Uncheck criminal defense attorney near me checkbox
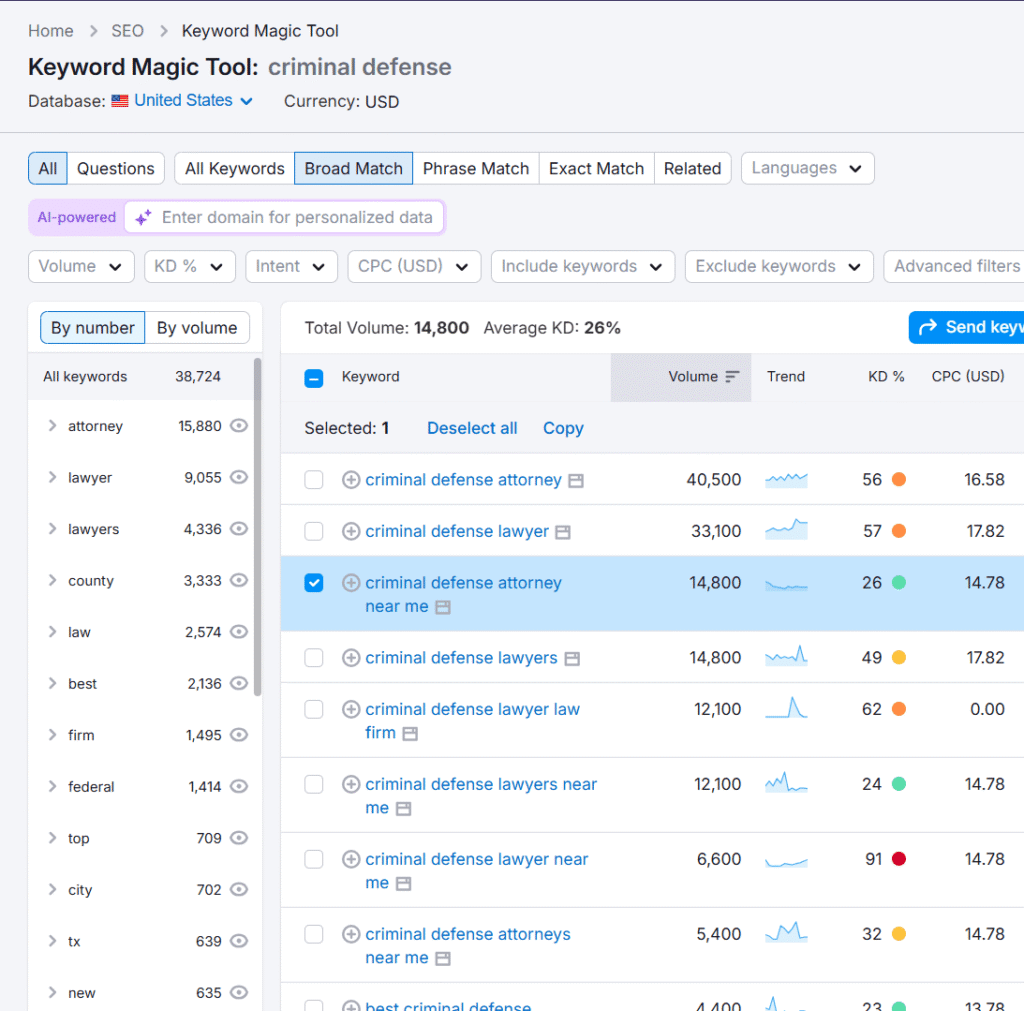1024x1011 pixels. pos(313,583)
